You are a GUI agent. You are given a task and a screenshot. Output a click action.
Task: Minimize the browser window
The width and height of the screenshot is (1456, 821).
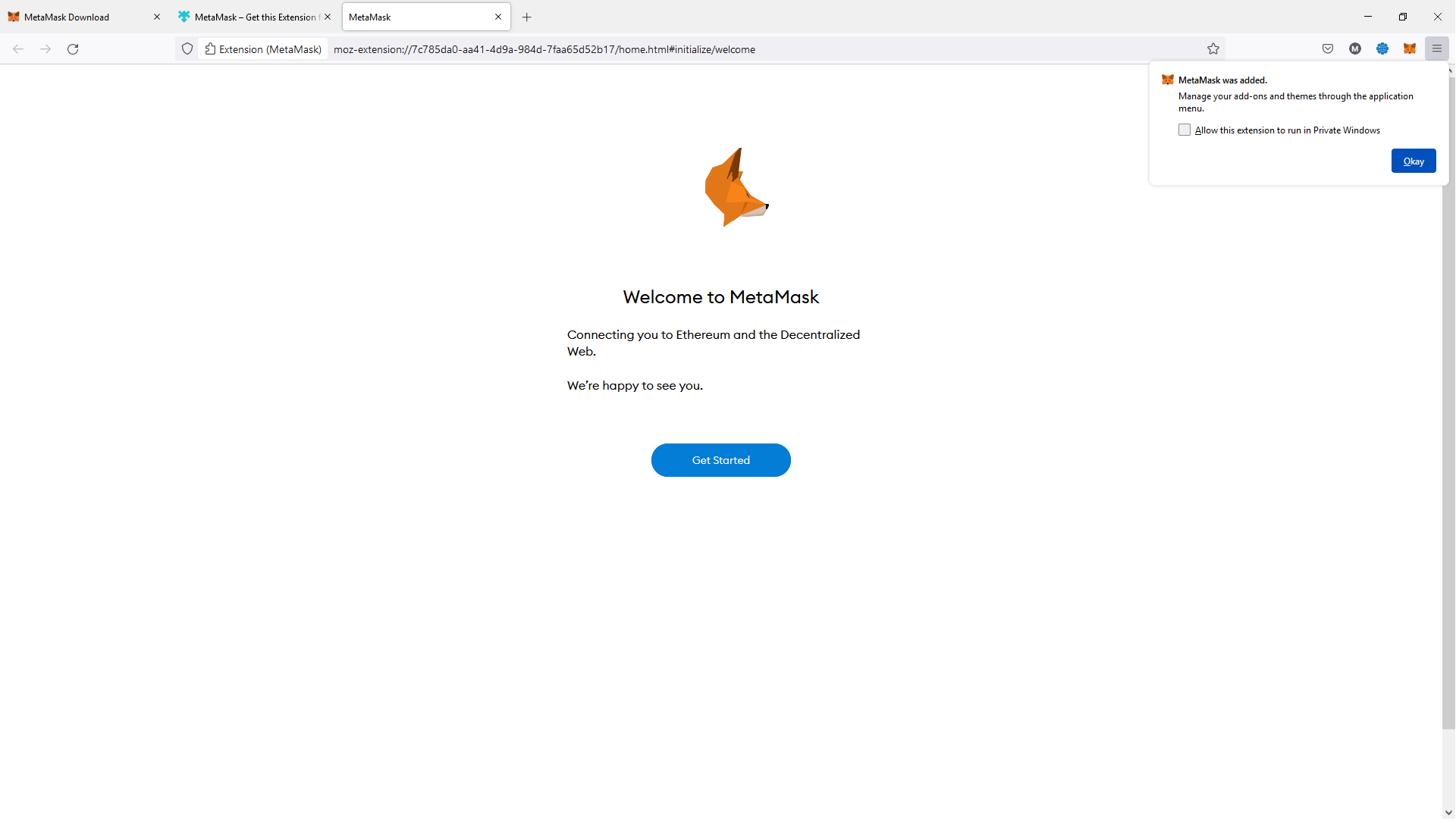tap(1368, 17)
